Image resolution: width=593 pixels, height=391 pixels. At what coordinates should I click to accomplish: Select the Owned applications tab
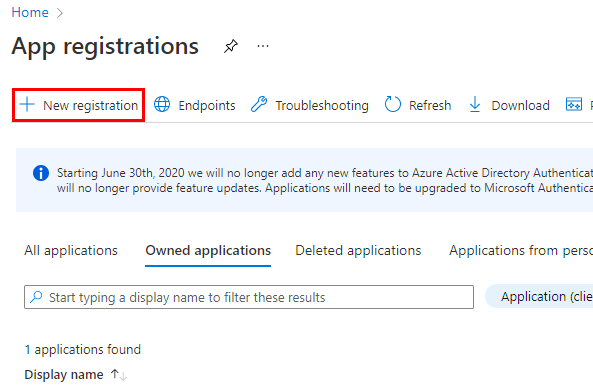click(208, 251)
